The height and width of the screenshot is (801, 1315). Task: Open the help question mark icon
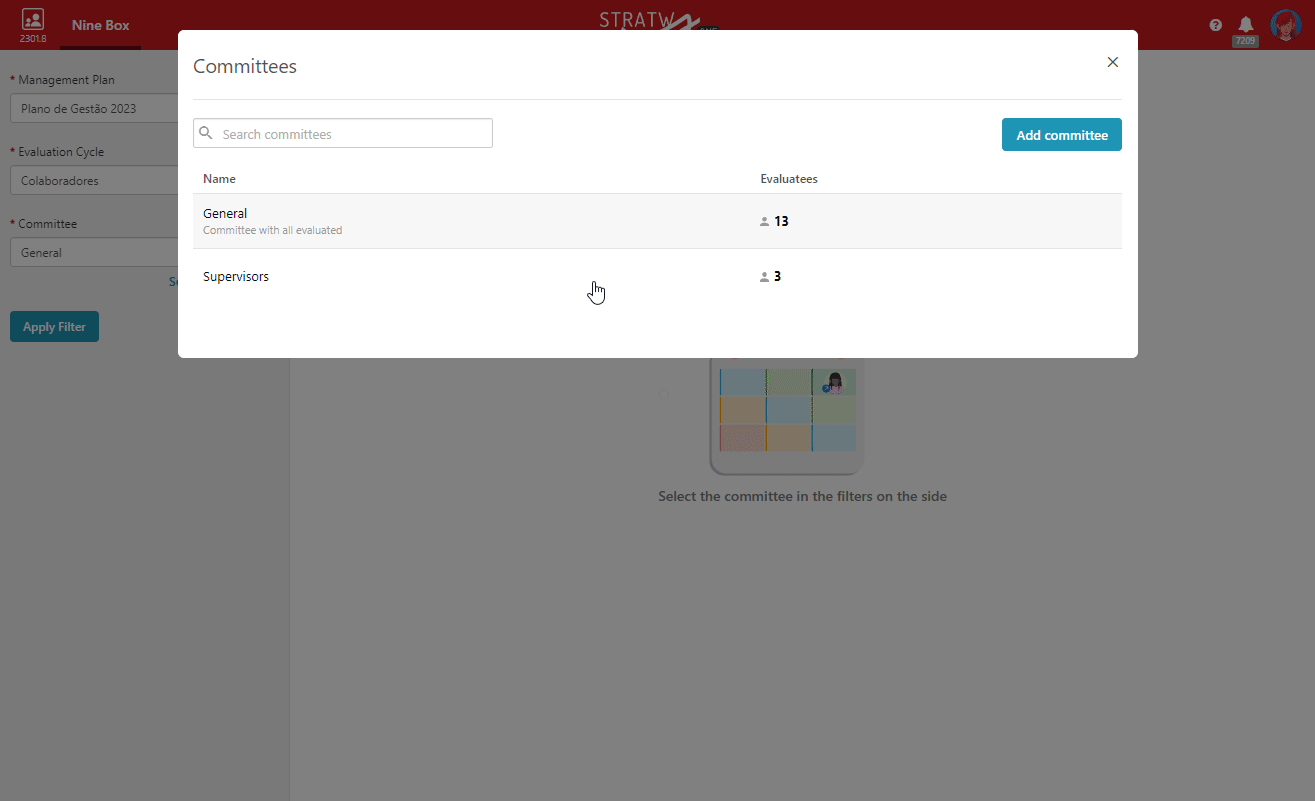[x=1216, y=25]
